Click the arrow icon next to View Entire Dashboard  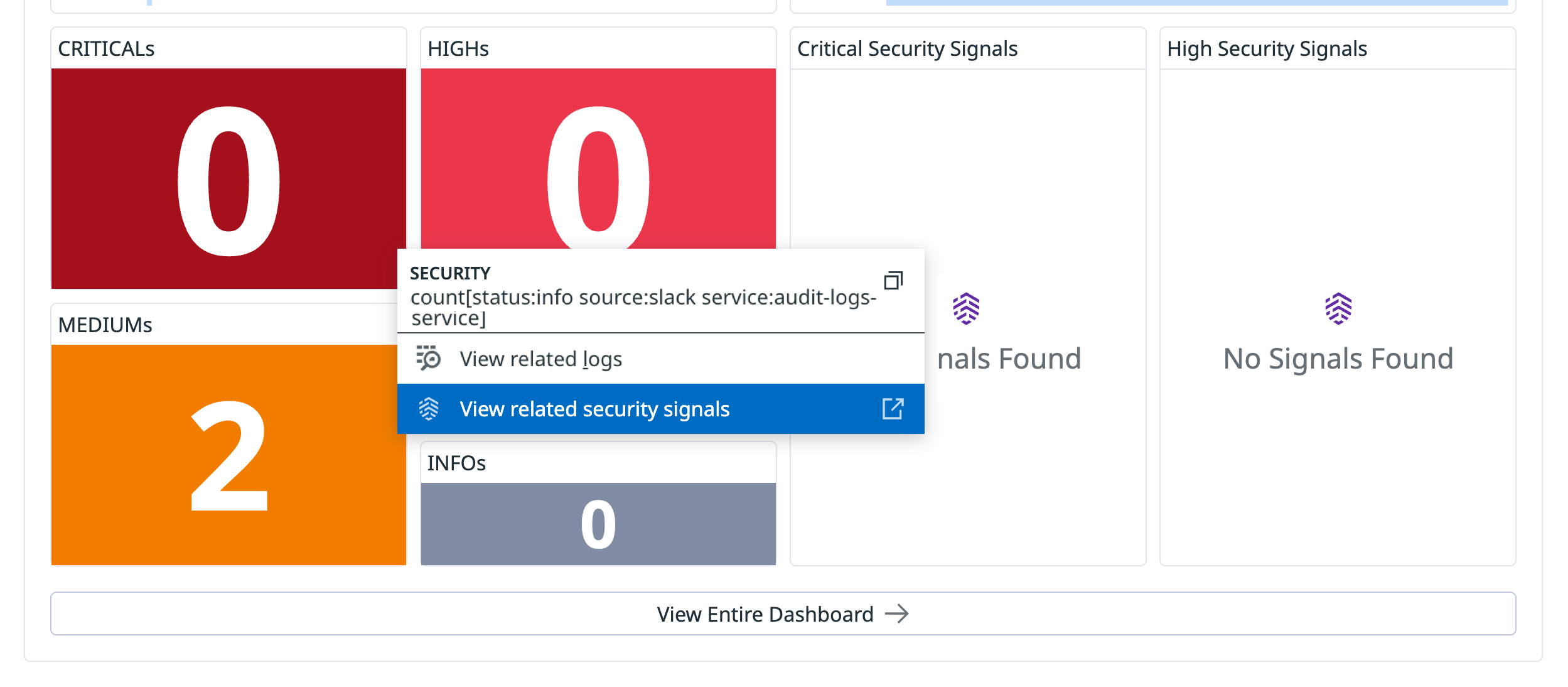tap(898, 614)
